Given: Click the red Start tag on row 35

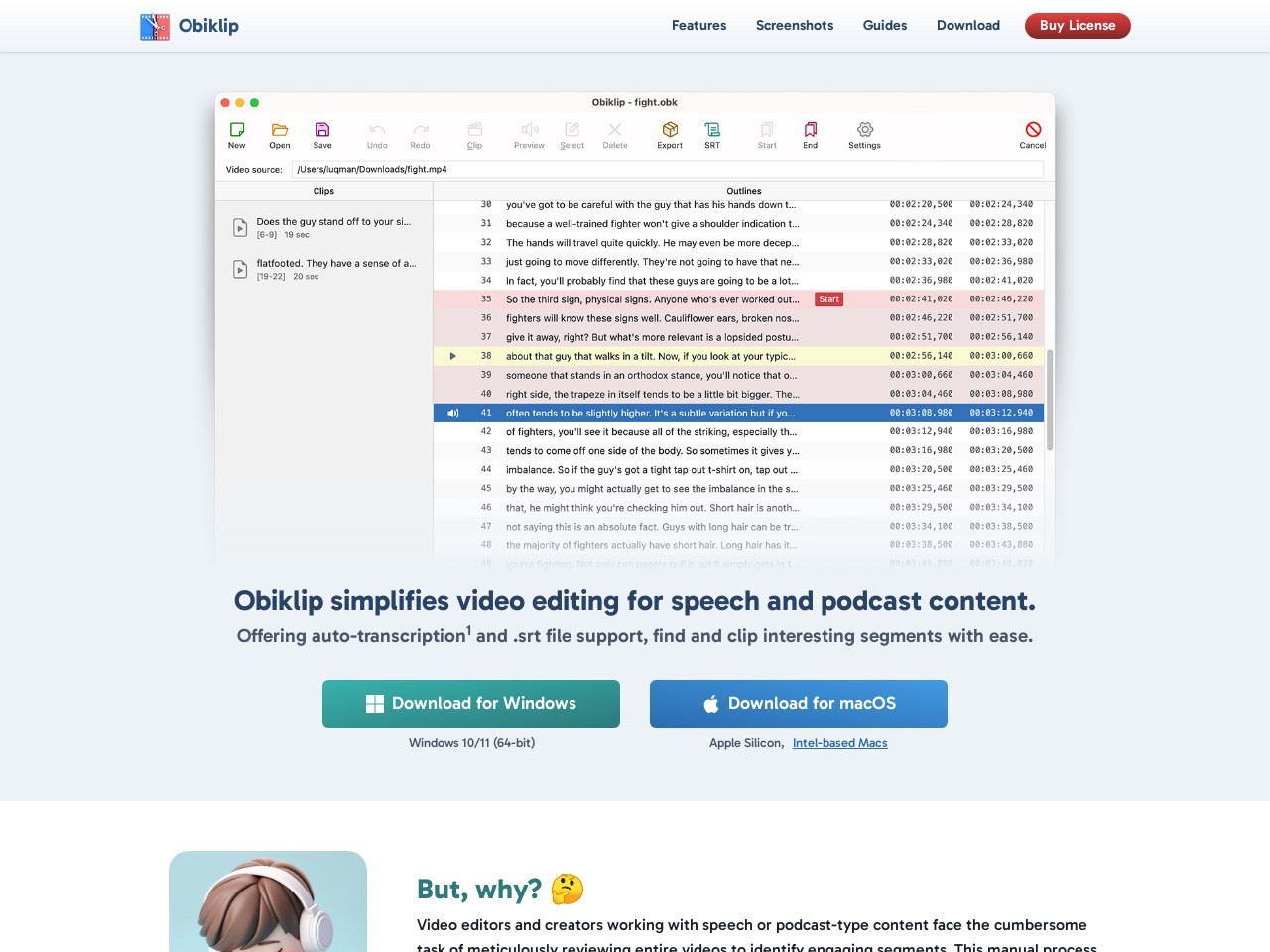Looking at the screenshot, I should click(829, 299).
